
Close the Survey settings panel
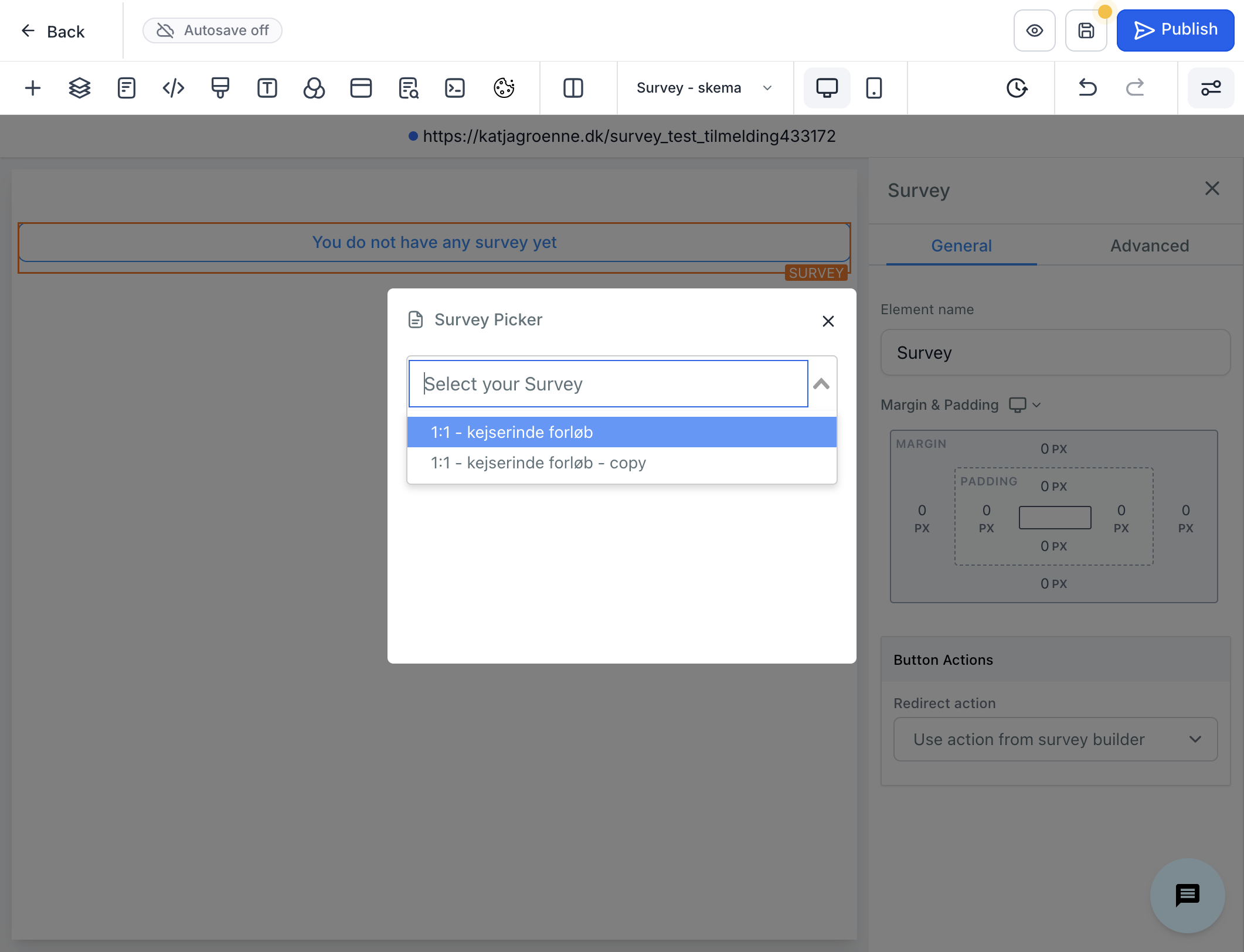1212,189
